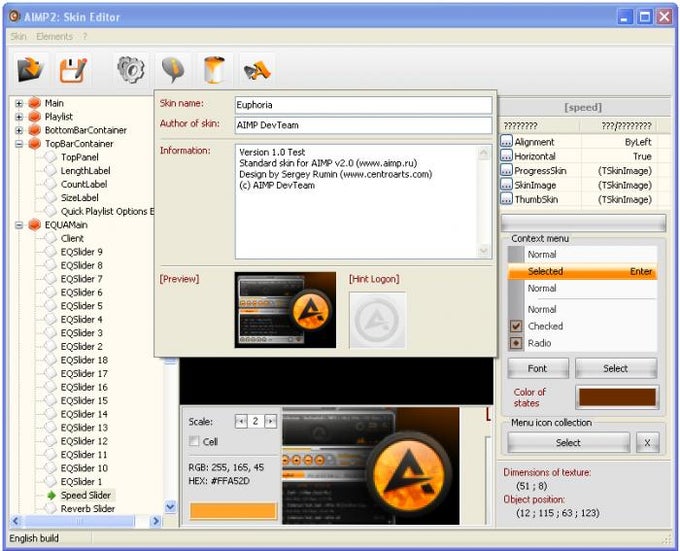Click the Selected item in context menu preview
The width and height of the screenshot is (680, 551).
coord(582,271)
